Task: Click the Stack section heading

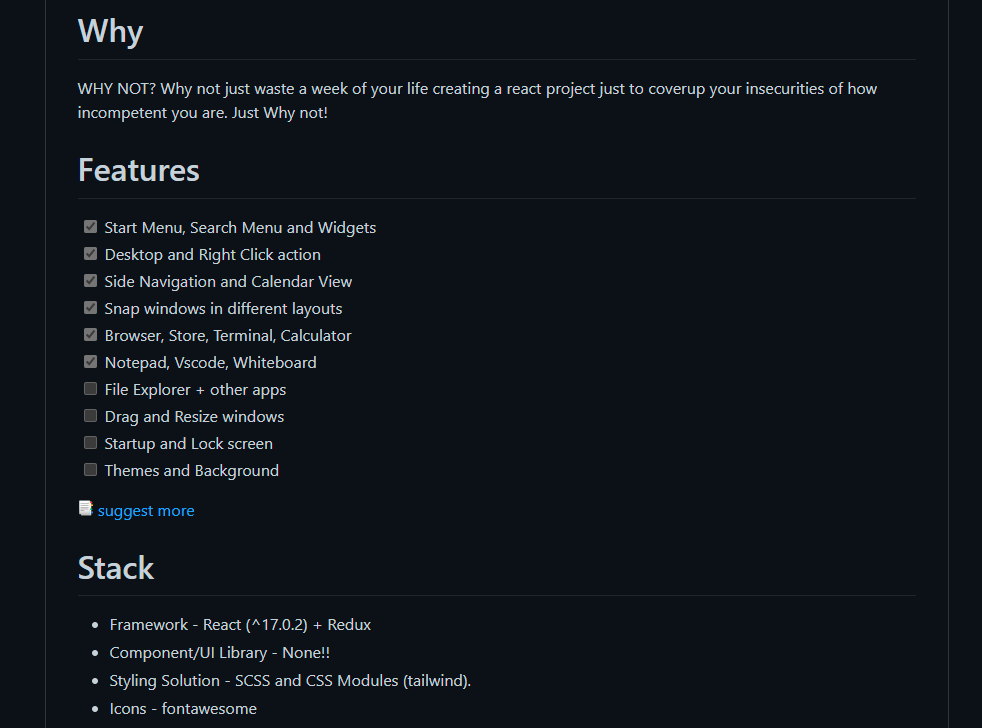Action: click(x=116, y=568)
